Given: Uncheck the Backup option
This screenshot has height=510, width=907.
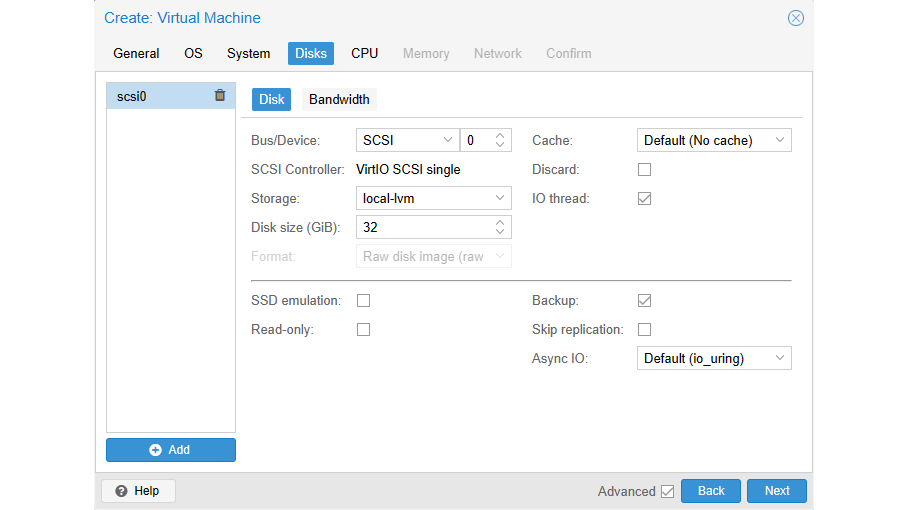Looking at the screenshot, I should tap(645, 300).
